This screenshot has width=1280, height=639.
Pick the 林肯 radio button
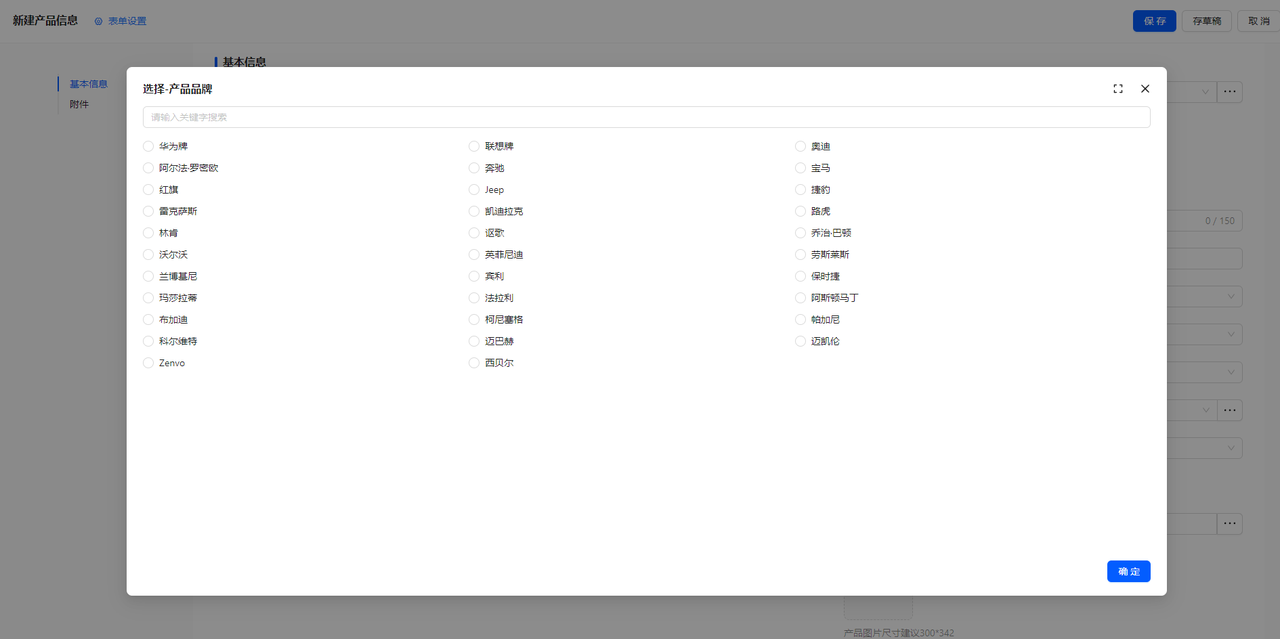(149, 233)
